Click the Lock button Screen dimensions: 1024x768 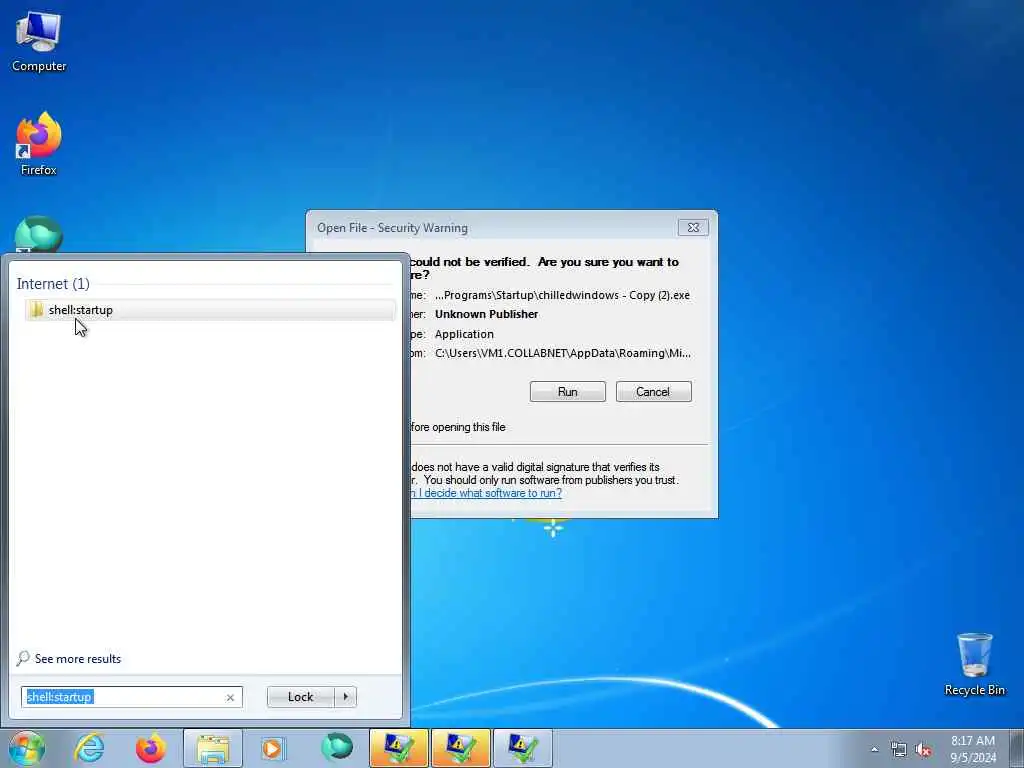[x=300, y=697]
